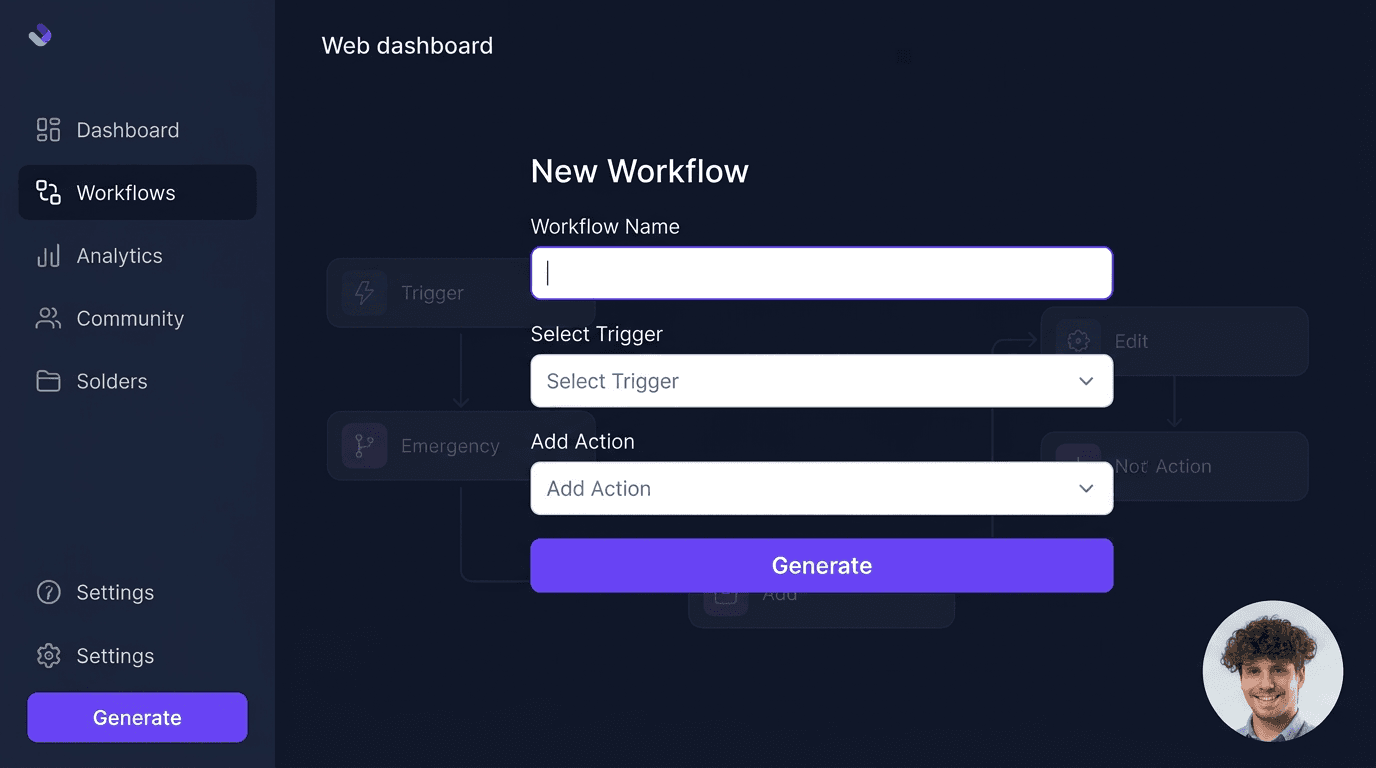Click the Select Trigger chevron arrow
The width and height of the screenshot is (1376, 768).
point(1086,381)
